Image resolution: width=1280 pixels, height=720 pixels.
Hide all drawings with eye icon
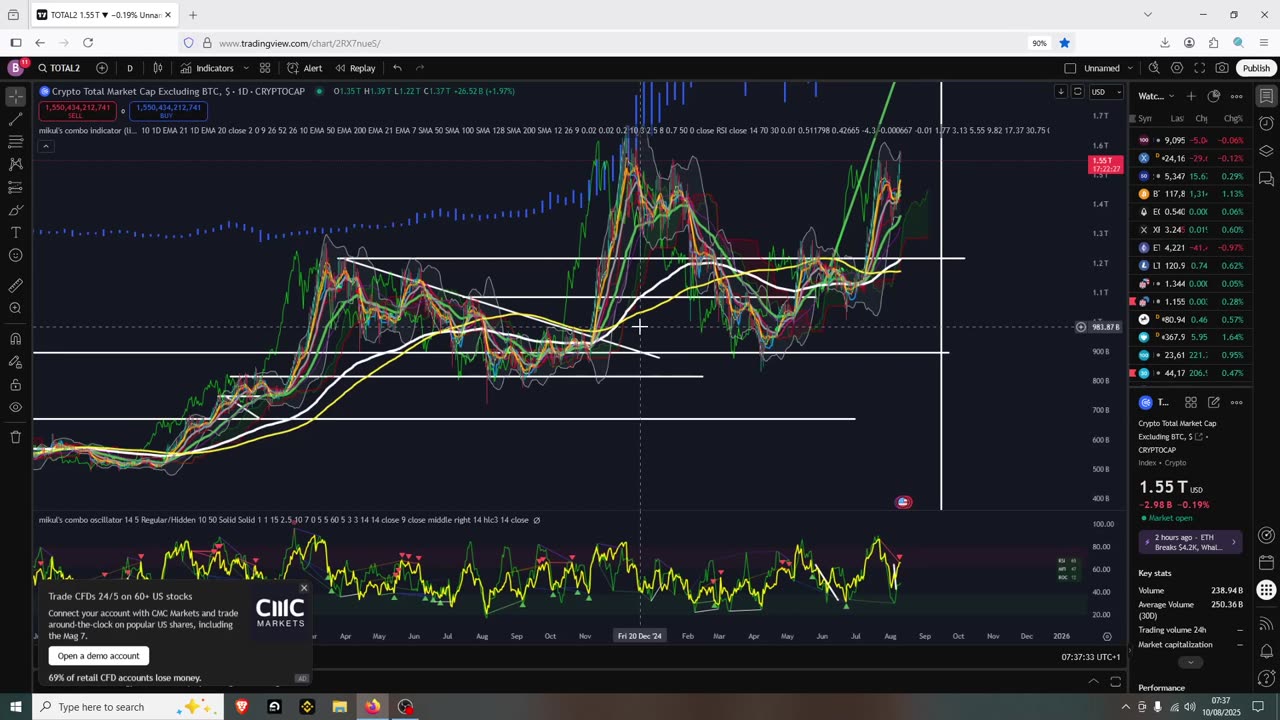15,407
